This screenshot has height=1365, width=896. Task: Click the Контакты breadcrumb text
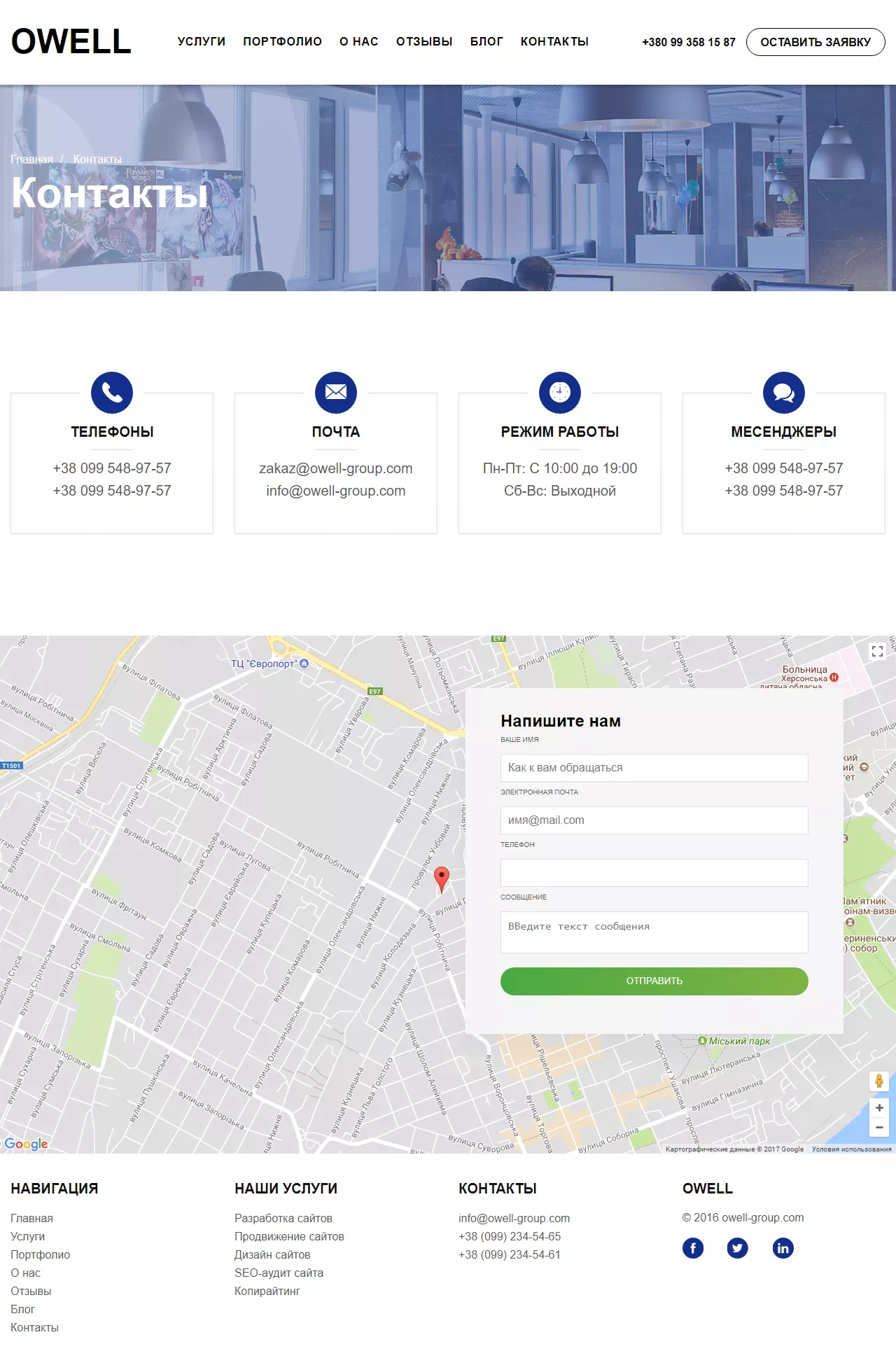point(97,160)
